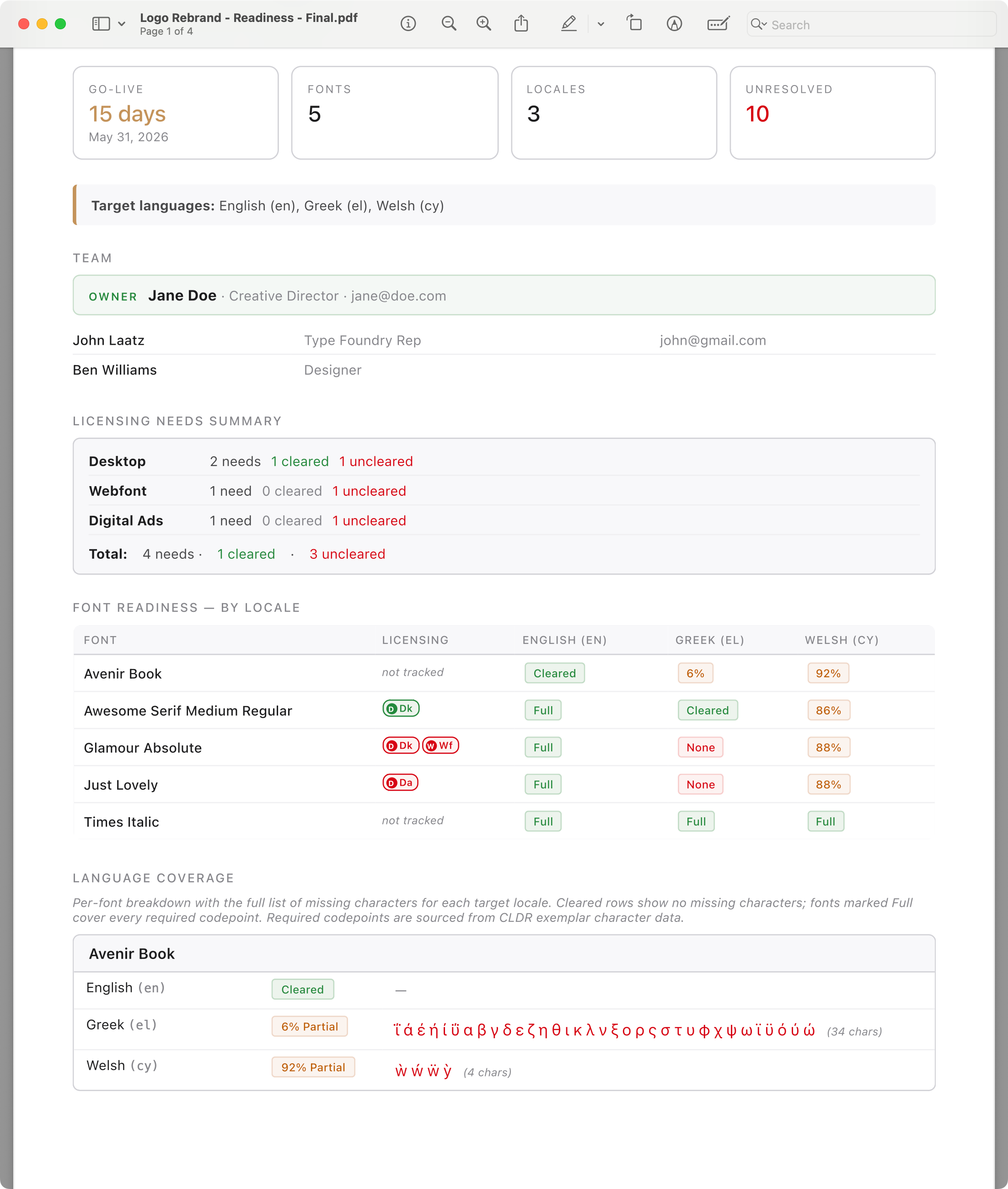The height and width of the screenshot is (1189, 1008).
Task: Show the document inspector info icon
Action: [408, 23]
